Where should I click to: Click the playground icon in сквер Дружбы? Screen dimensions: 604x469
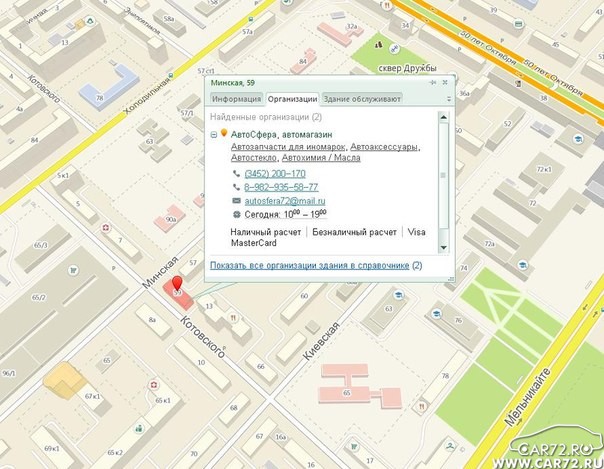(394, 49)
